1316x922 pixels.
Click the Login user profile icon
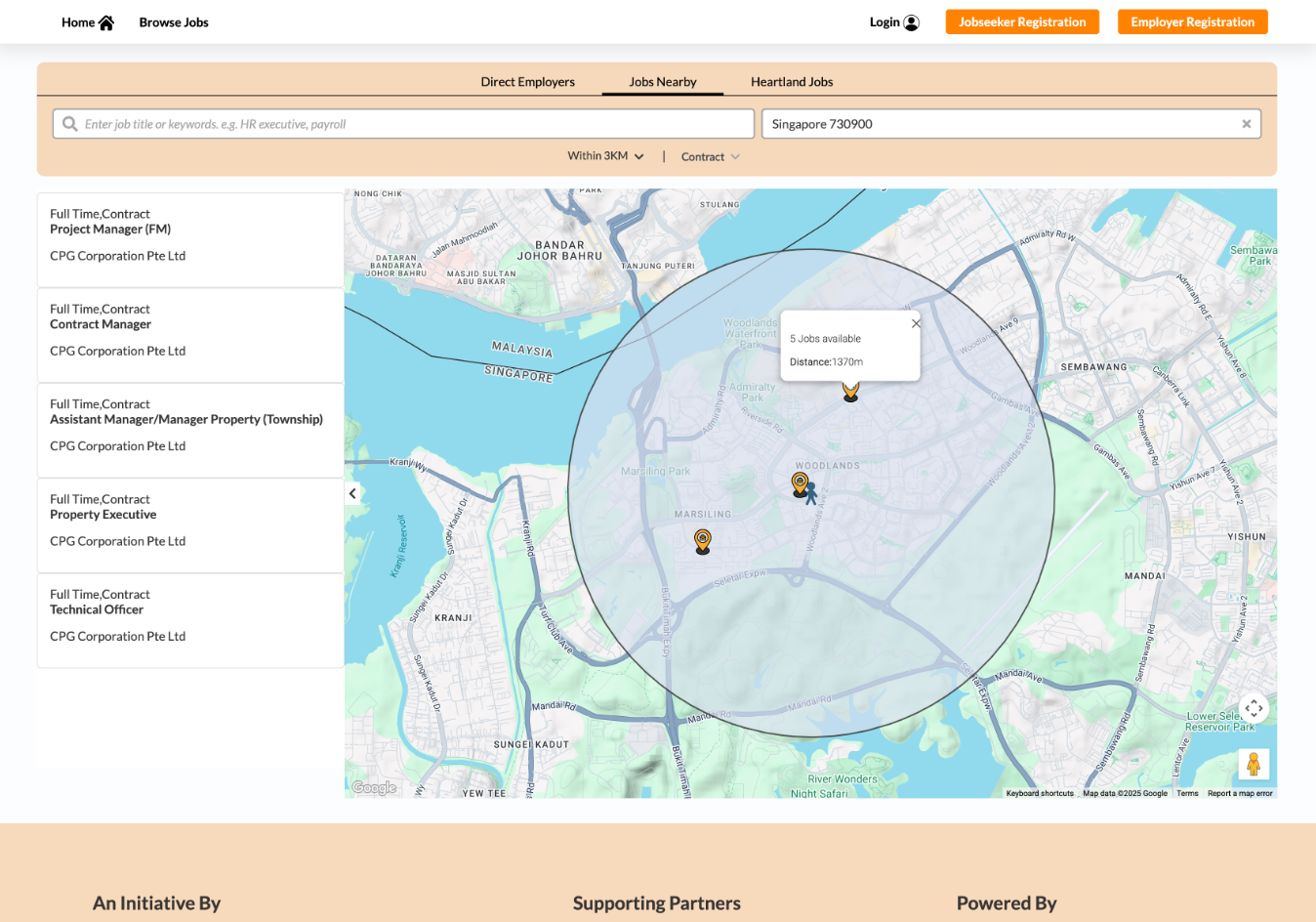coord(912,22)
